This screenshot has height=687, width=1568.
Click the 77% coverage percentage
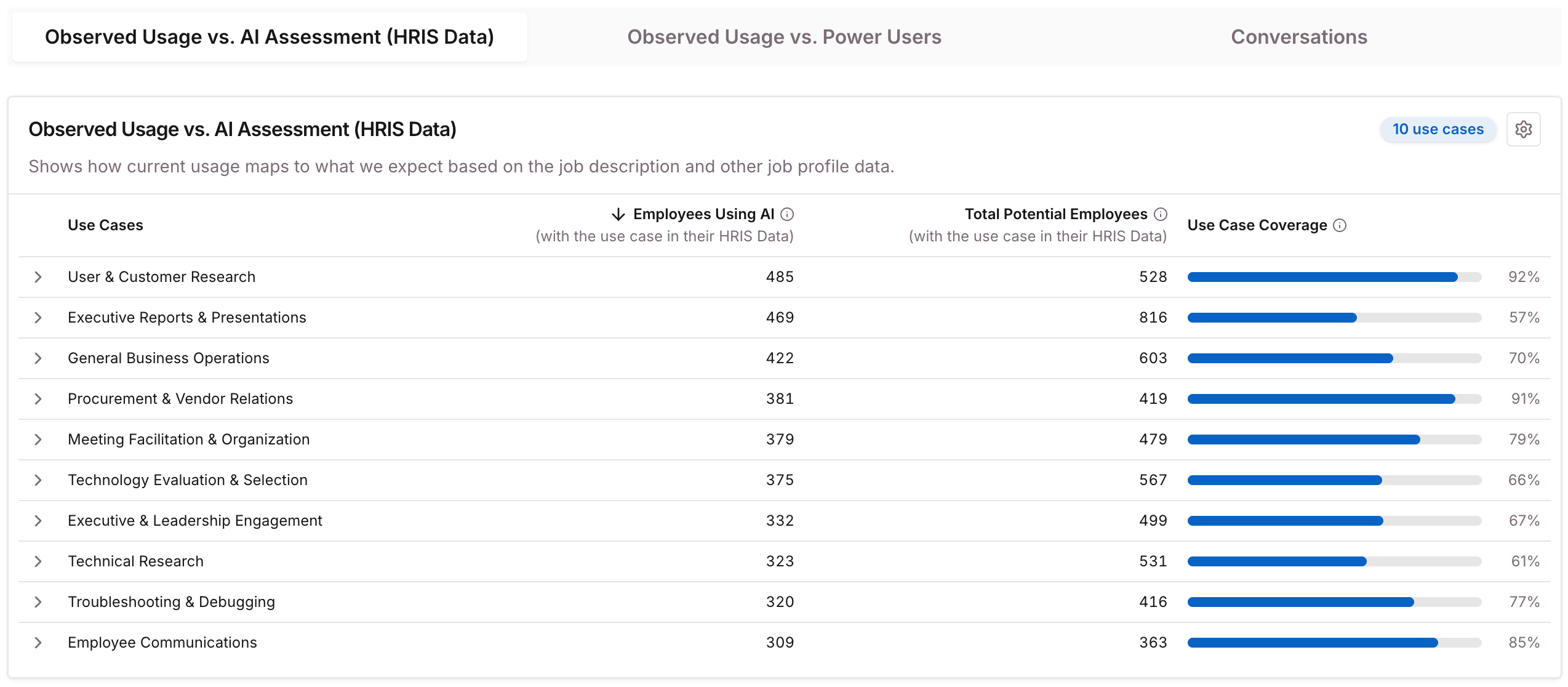(x=1524, y=602)
